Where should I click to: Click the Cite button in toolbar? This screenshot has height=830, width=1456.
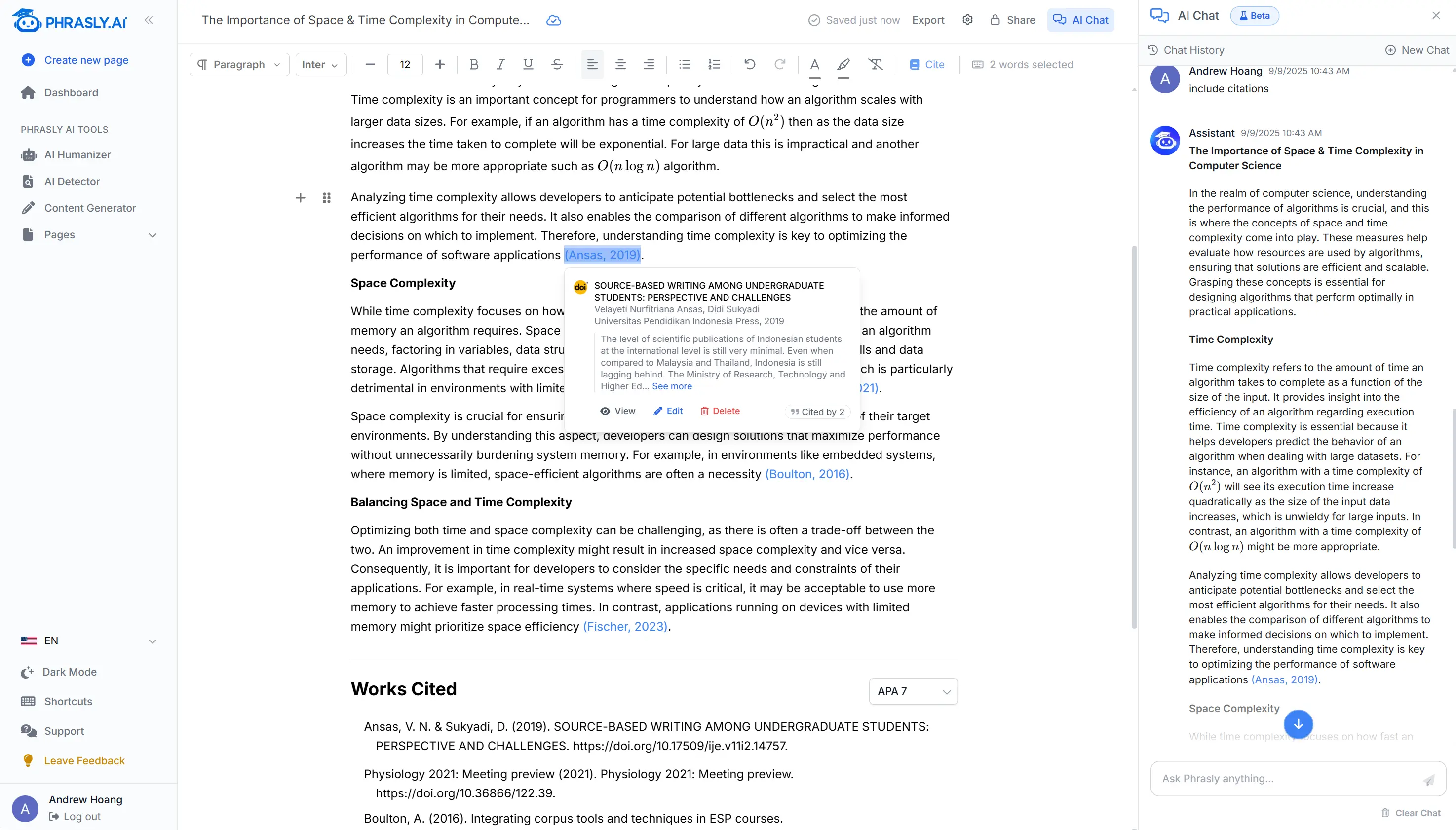pos(927,65)
